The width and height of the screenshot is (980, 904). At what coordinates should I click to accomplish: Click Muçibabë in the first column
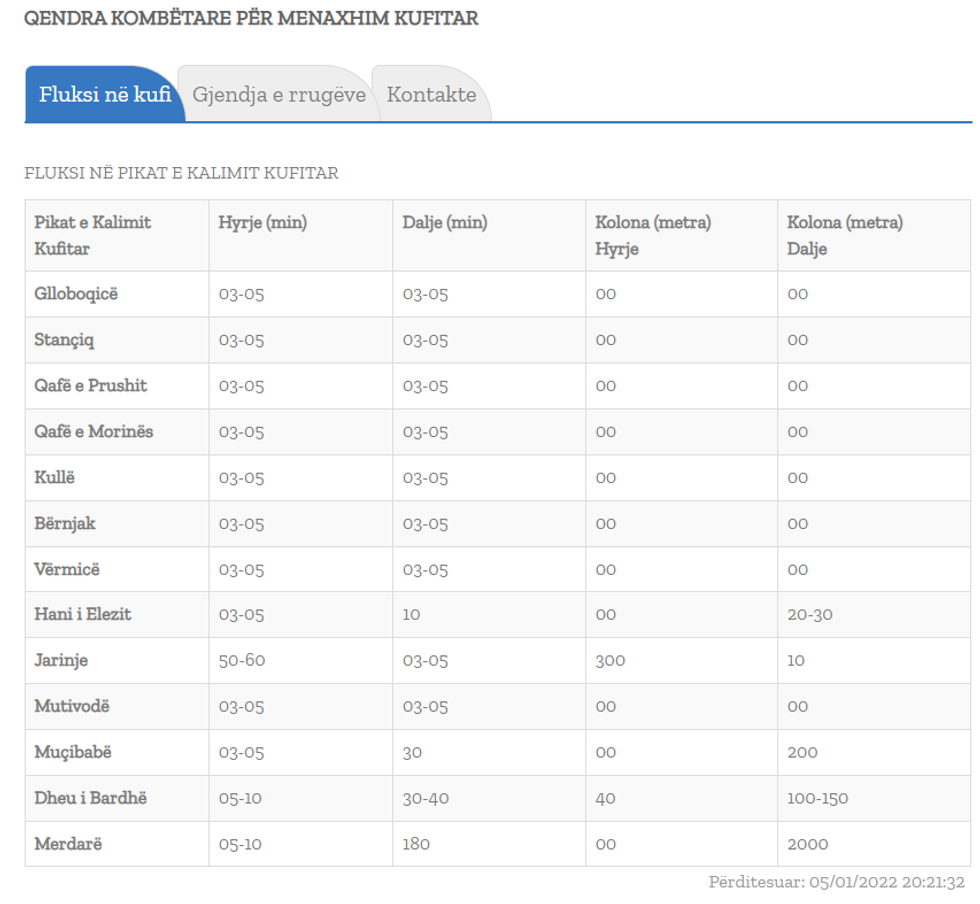pyautogui.click(x=74, y=752)
